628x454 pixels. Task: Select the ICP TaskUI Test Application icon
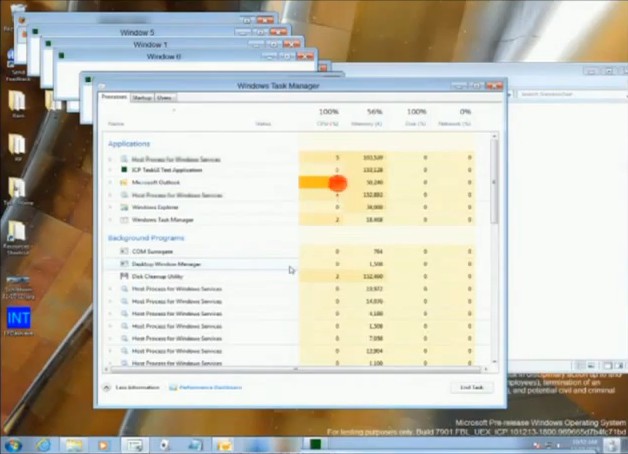coord(124,170)
